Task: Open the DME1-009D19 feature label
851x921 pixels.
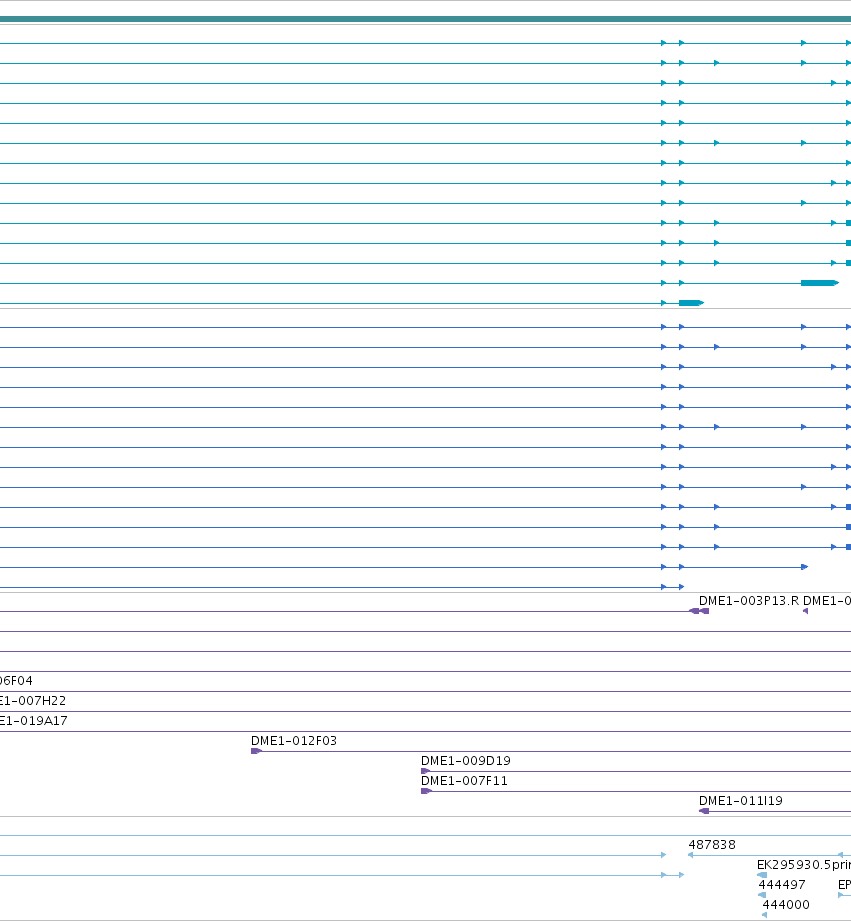Action: pyautogui.click(x=466, y=761)
